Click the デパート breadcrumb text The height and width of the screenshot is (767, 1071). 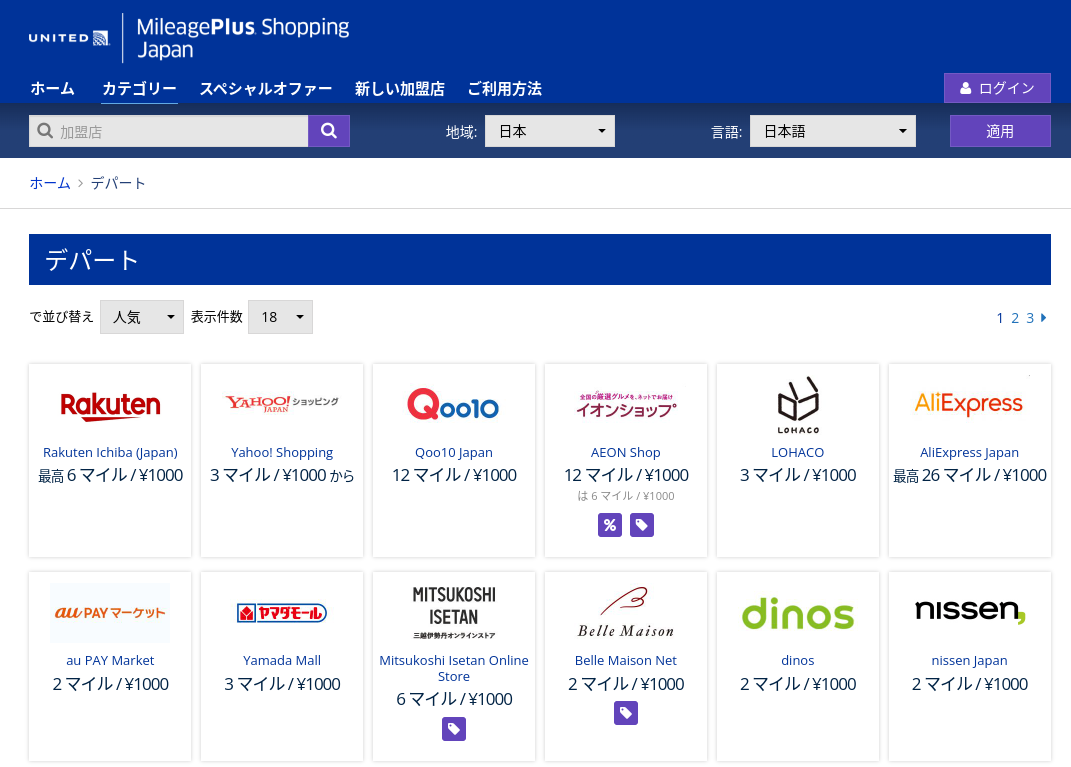click(118, 183)
